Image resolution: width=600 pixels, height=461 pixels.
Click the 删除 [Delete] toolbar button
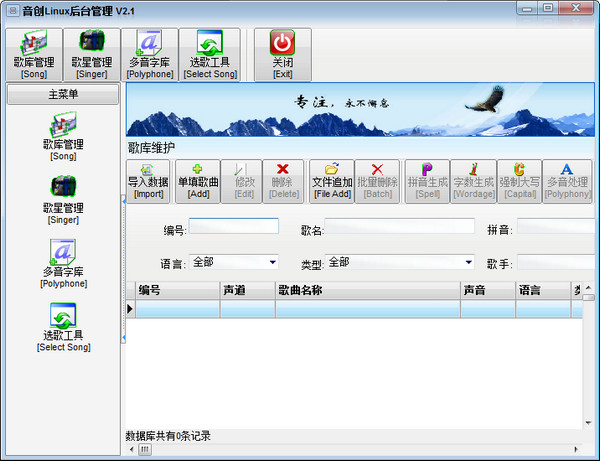[x=283, y=182]
